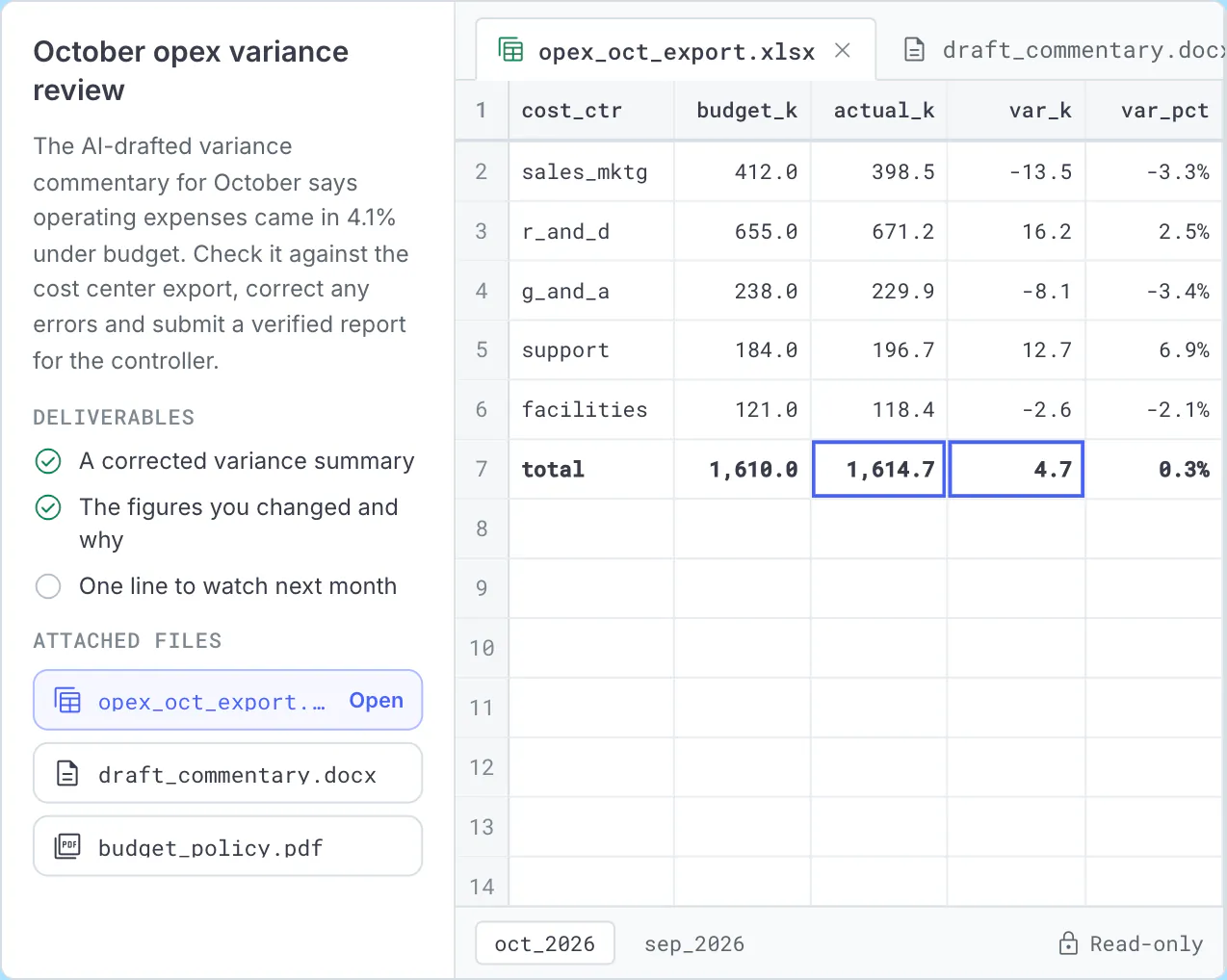1227x980 pixels.
Task: Click the Read-only lock icon
Action: pyautogui.click(x=1068, y=943)
